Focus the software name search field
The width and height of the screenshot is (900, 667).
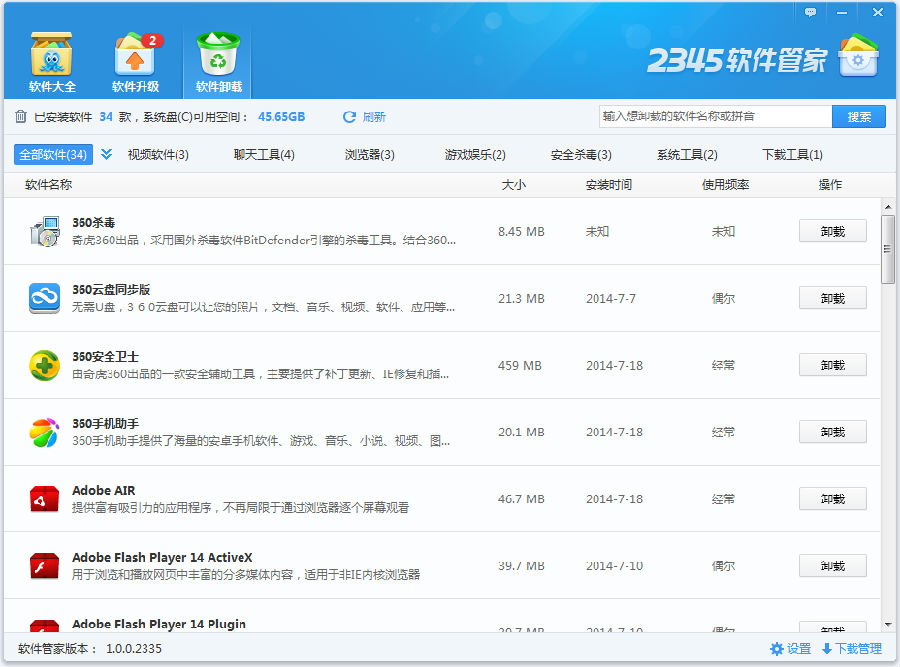point(715,117)
